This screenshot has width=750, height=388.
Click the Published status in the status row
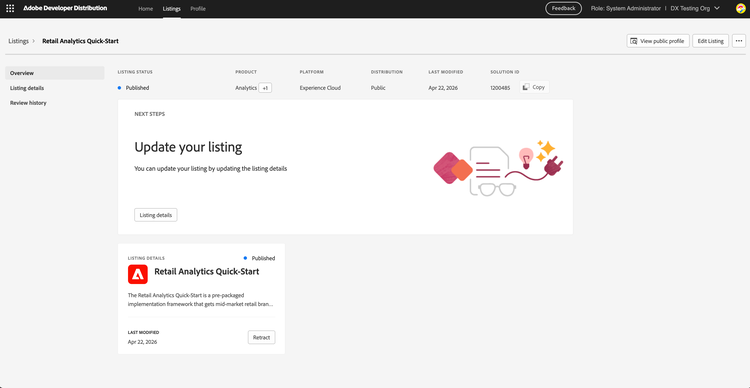pos(137,88)
